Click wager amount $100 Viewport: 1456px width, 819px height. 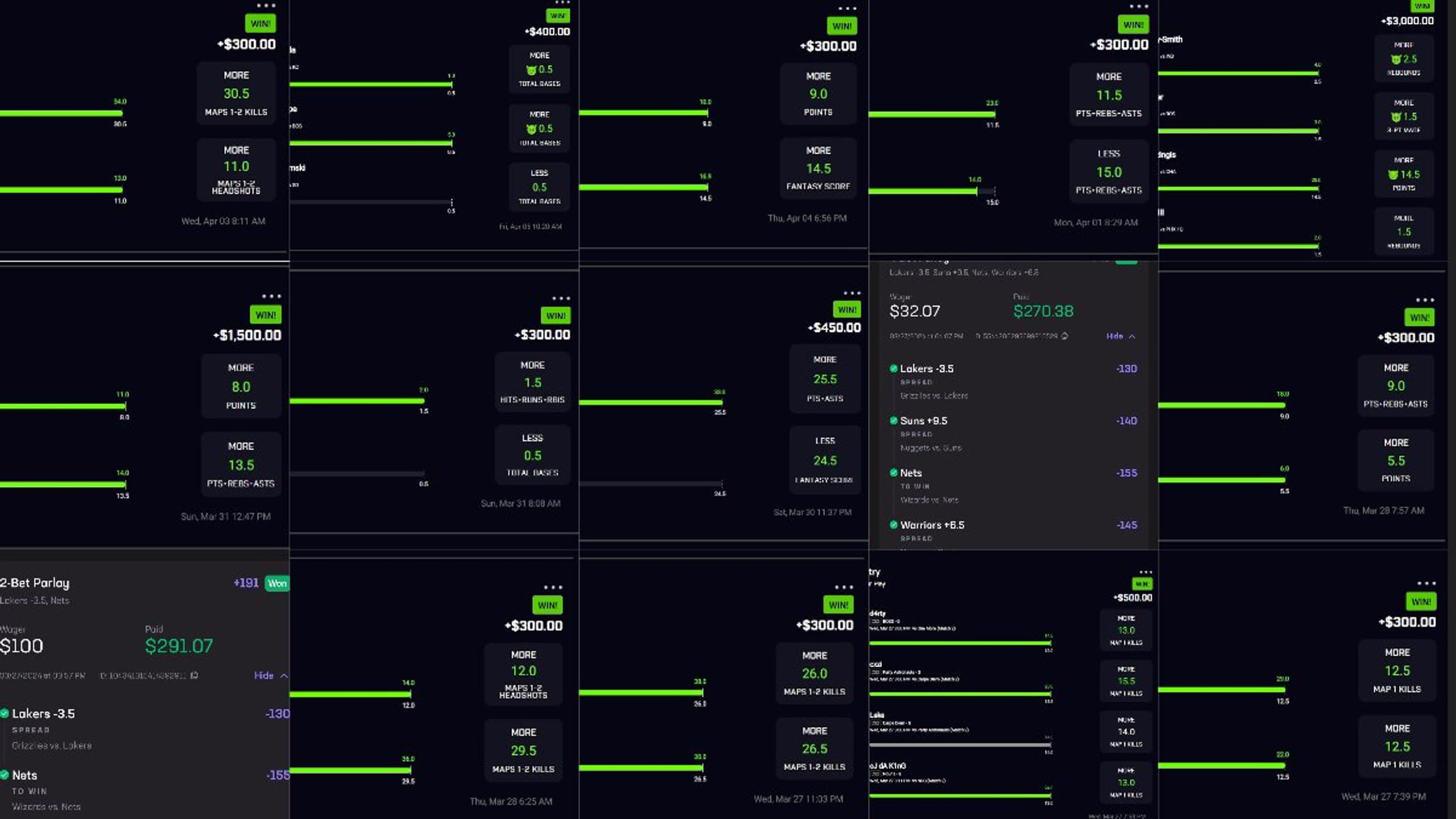tap(22, 646)
